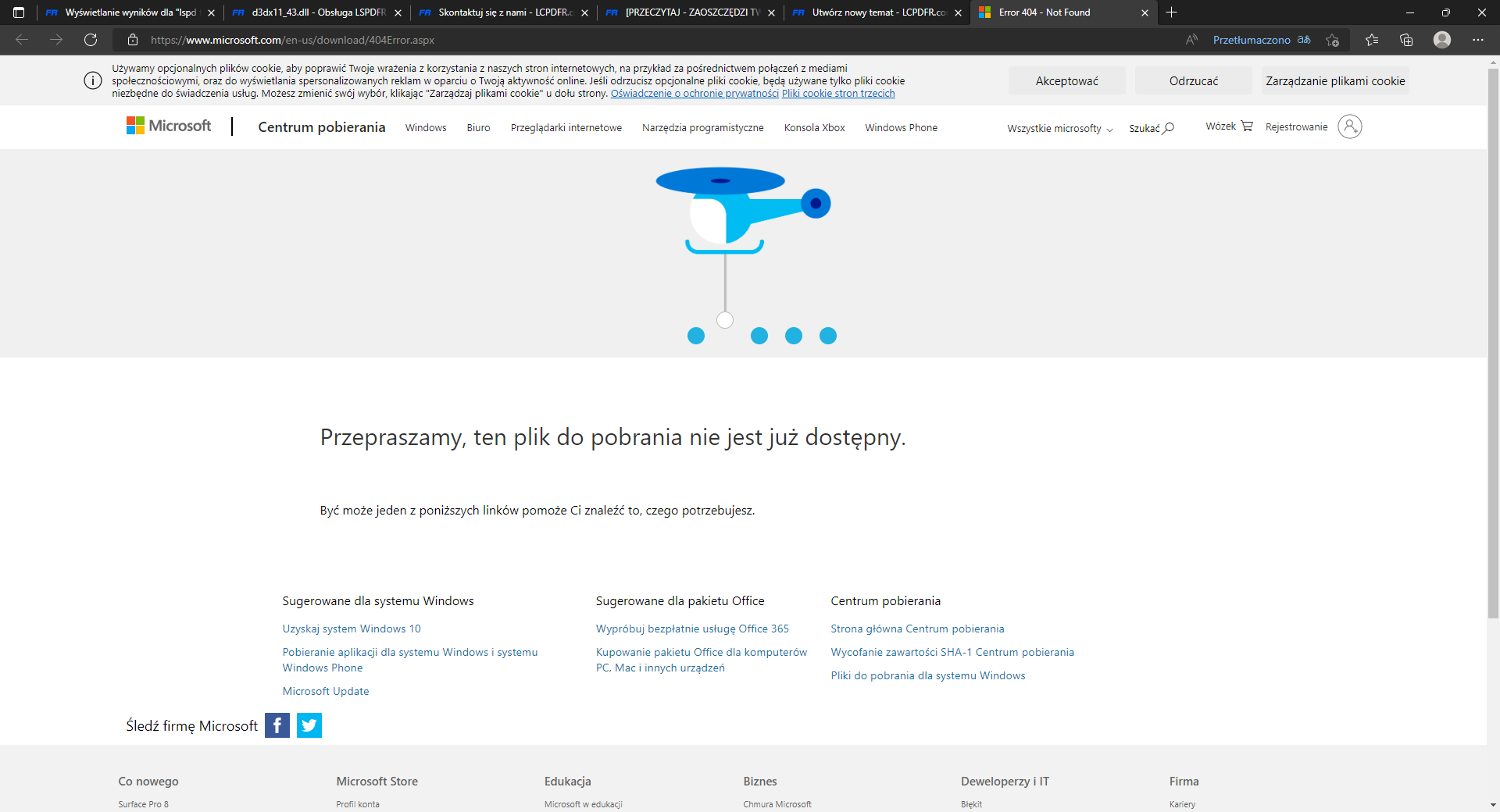Open 'Kupowanie pakietu Office dla komputerów' link
Viewport: 1500px width, 812px height.
(x=702, y=660)
